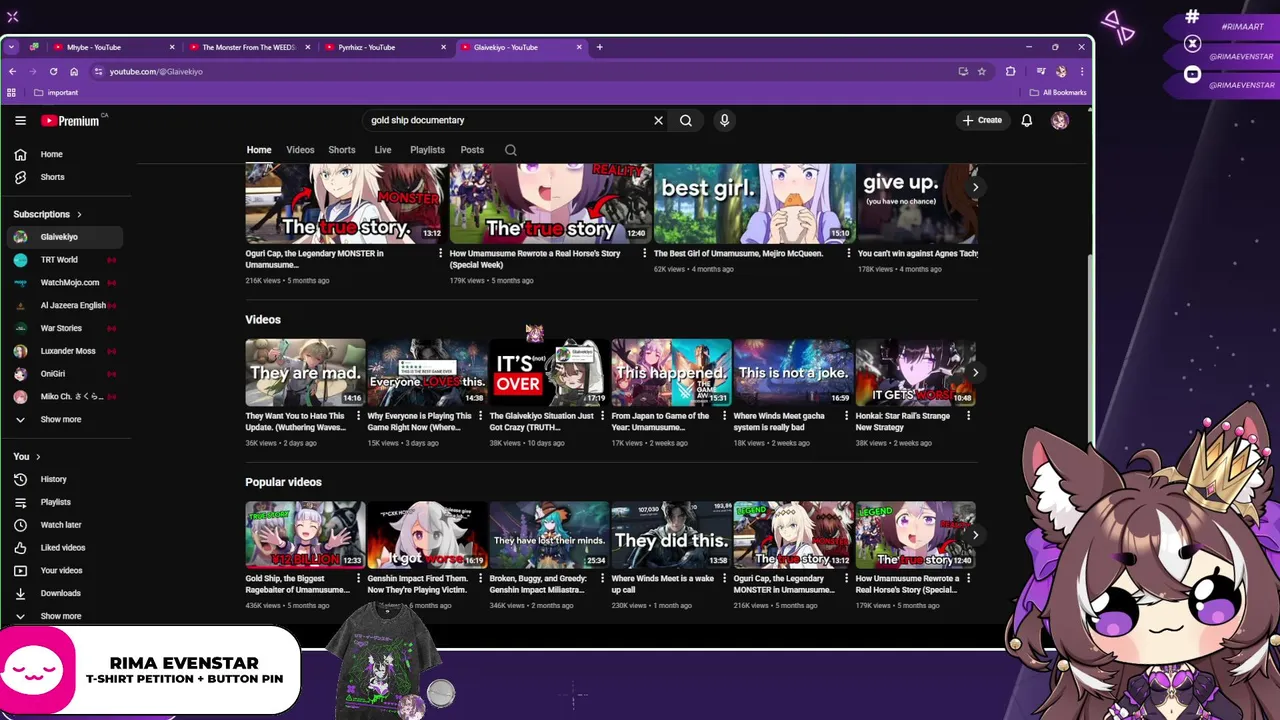
Task: Open the tab search dropdown in browser
Action: (12, 47)
